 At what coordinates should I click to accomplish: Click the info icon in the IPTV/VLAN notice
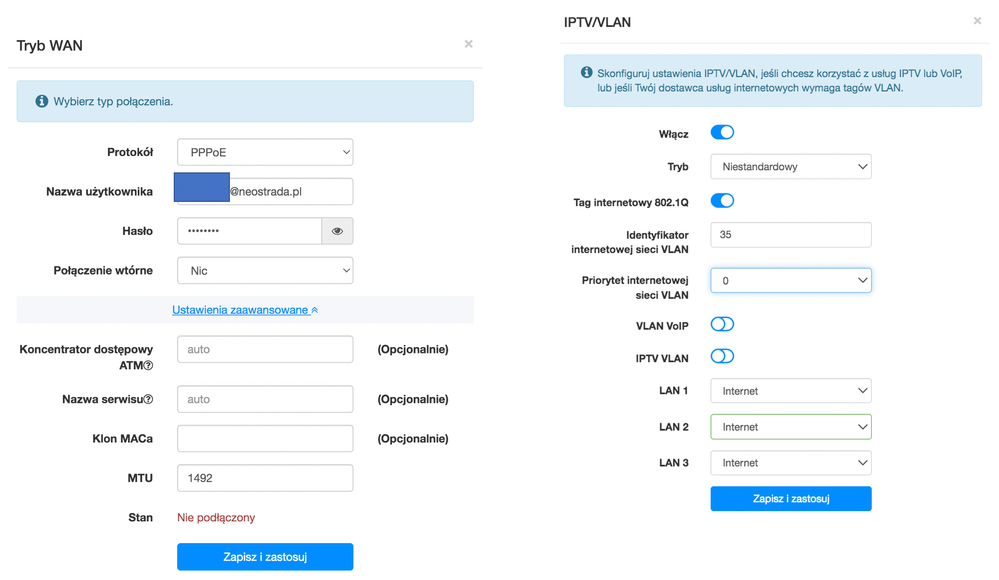pos(587,73)
